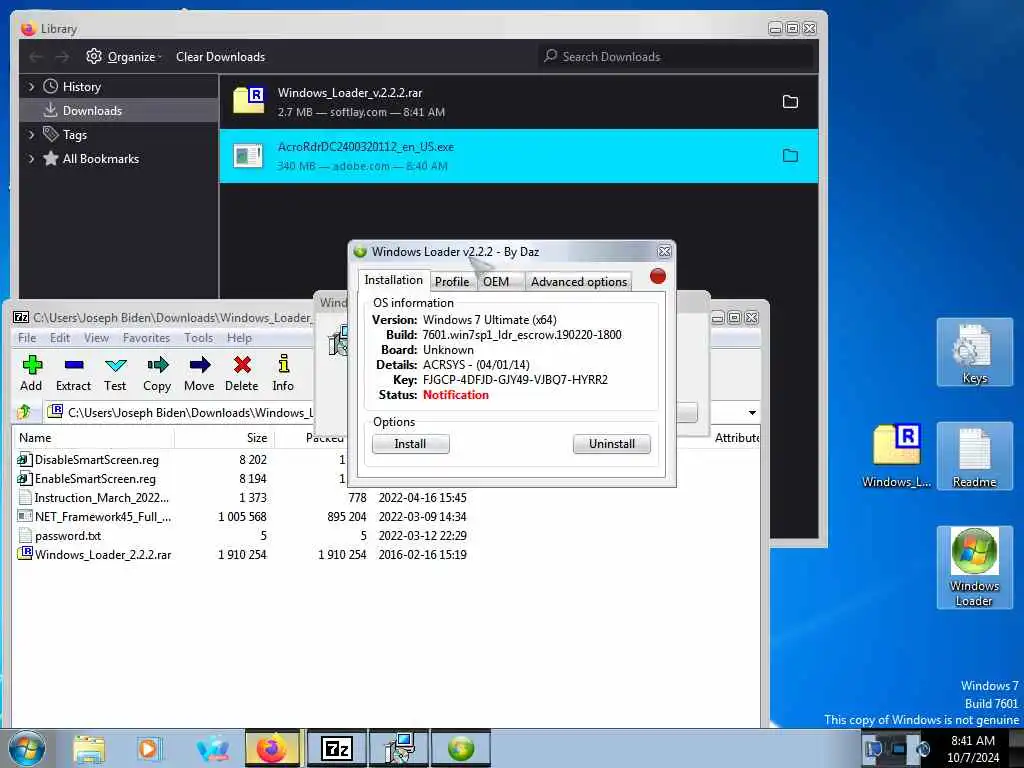Select the Windows Loader desktop shortcut
The width and height of the screenshot is (1024, 768).
974,568
